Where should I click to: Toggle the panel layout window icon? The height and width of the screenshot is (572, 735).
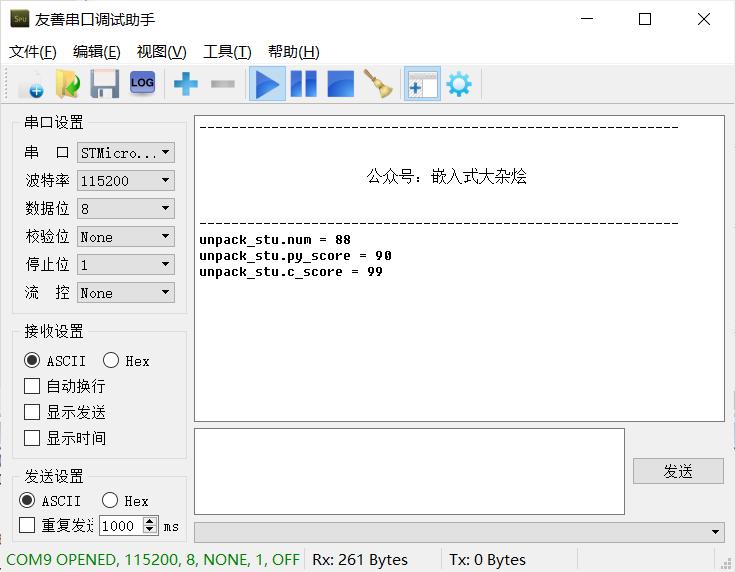click(x=422, y=84)
